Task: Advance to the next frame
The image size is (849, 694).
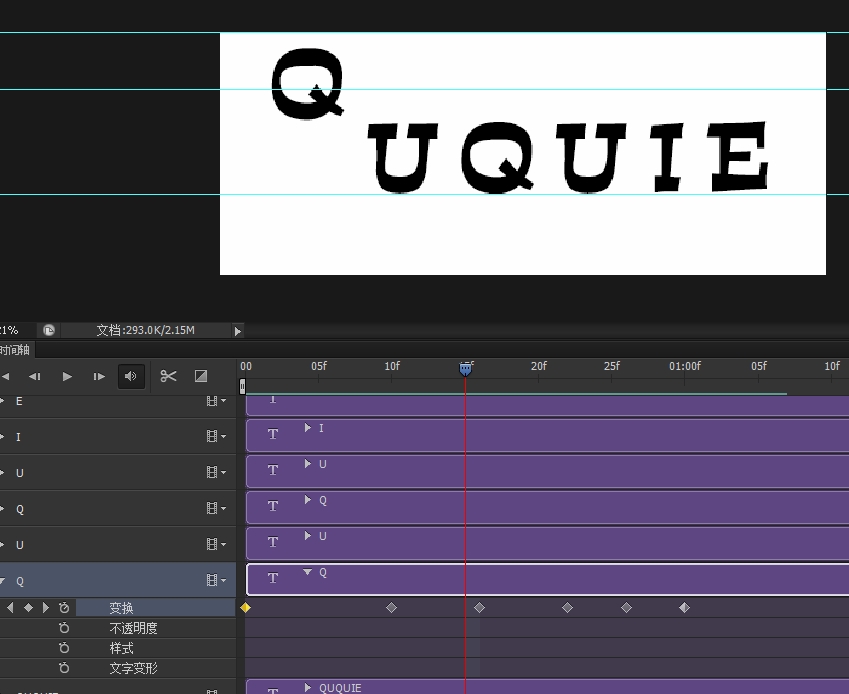Action: (x=99, y=376)
